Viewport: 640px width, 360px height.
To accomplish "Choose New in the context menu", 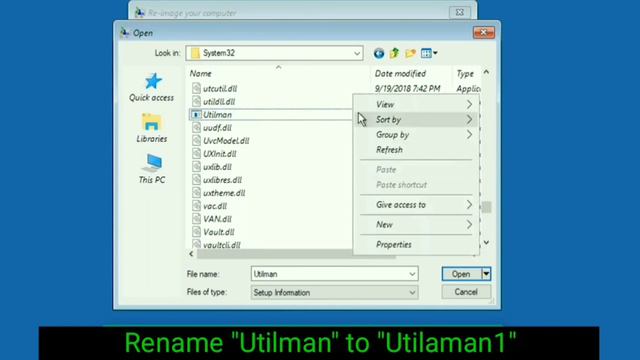I will [x=416, y=224].
